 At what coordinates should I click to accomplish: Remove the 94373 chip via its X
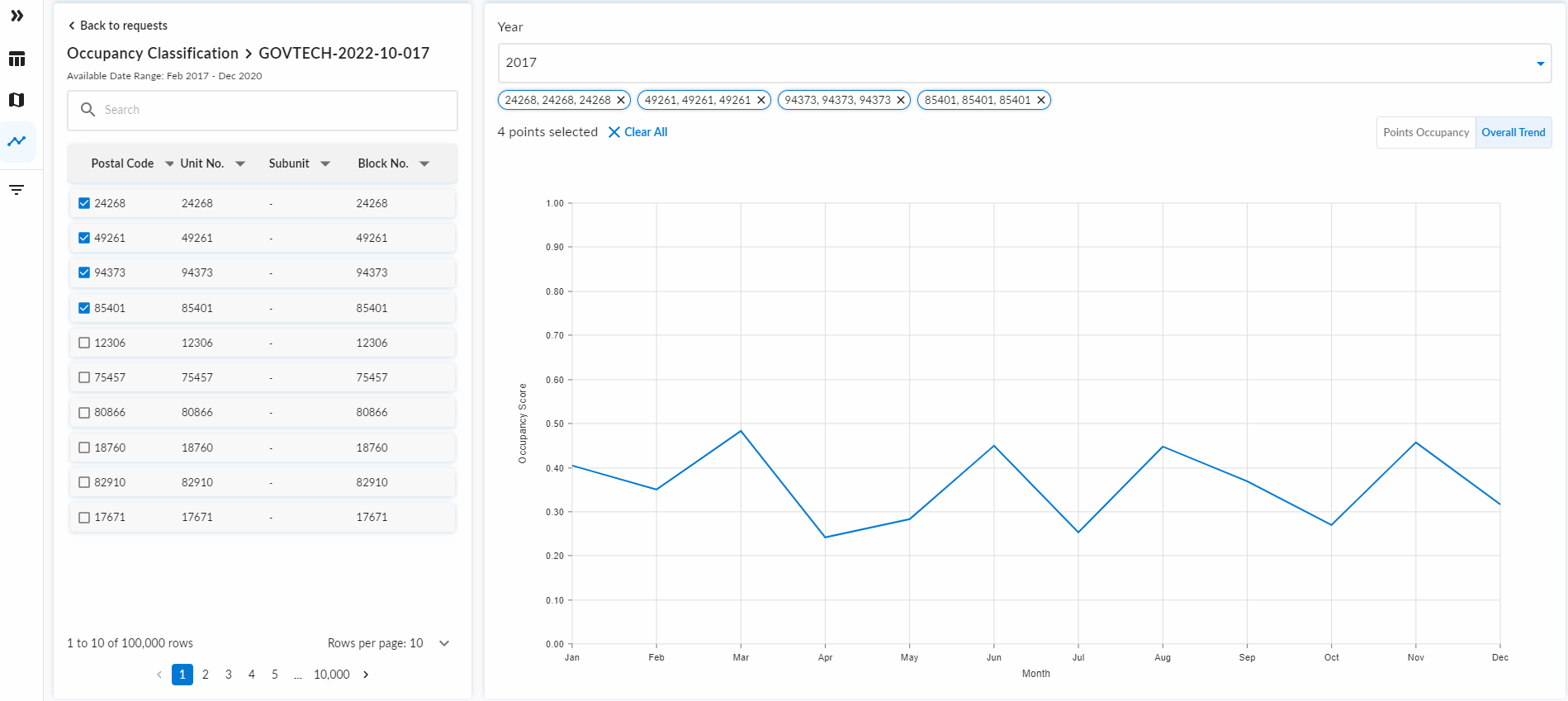point(901,100)
